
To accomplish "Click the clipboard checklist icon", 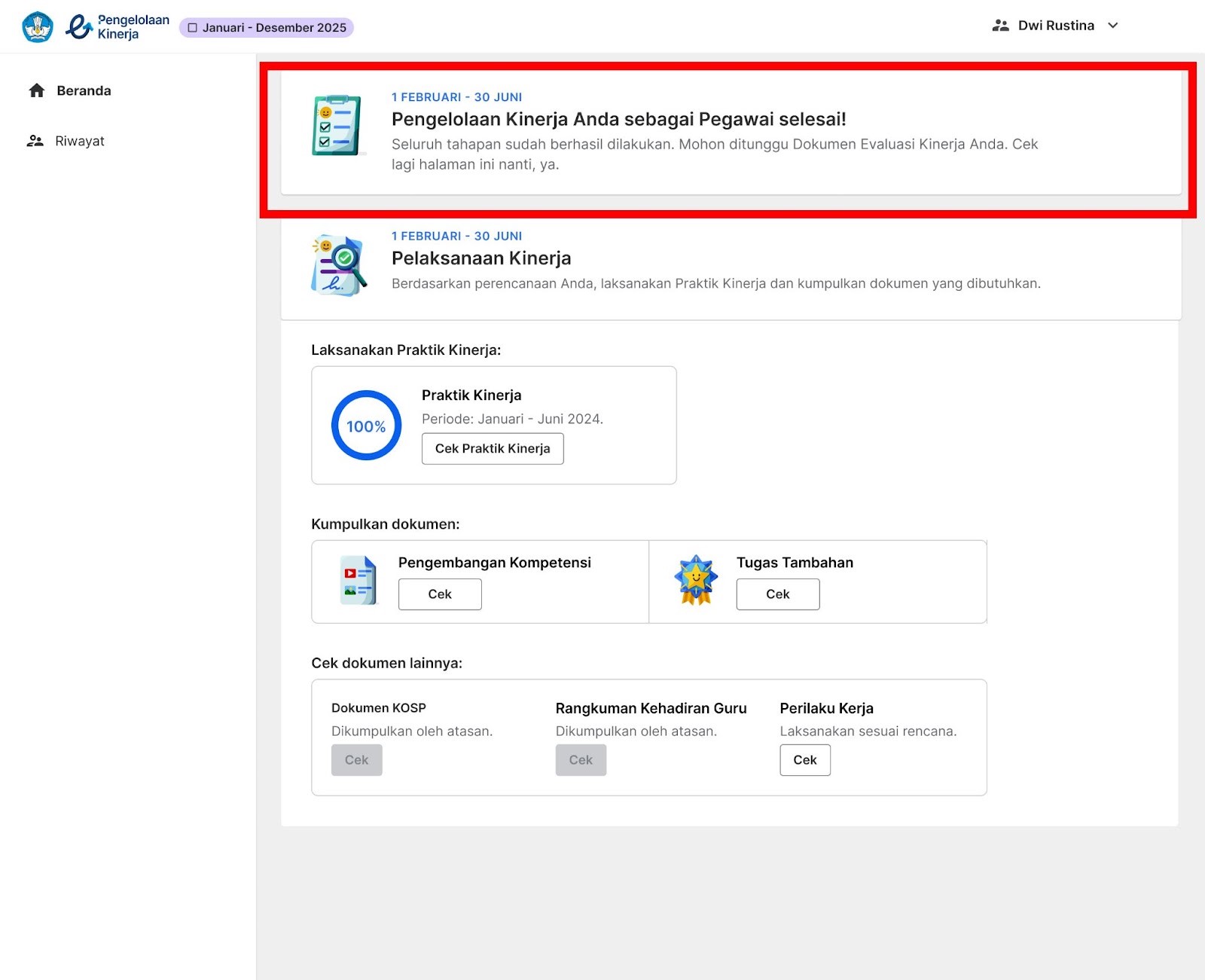I will (x=337, y=126).
